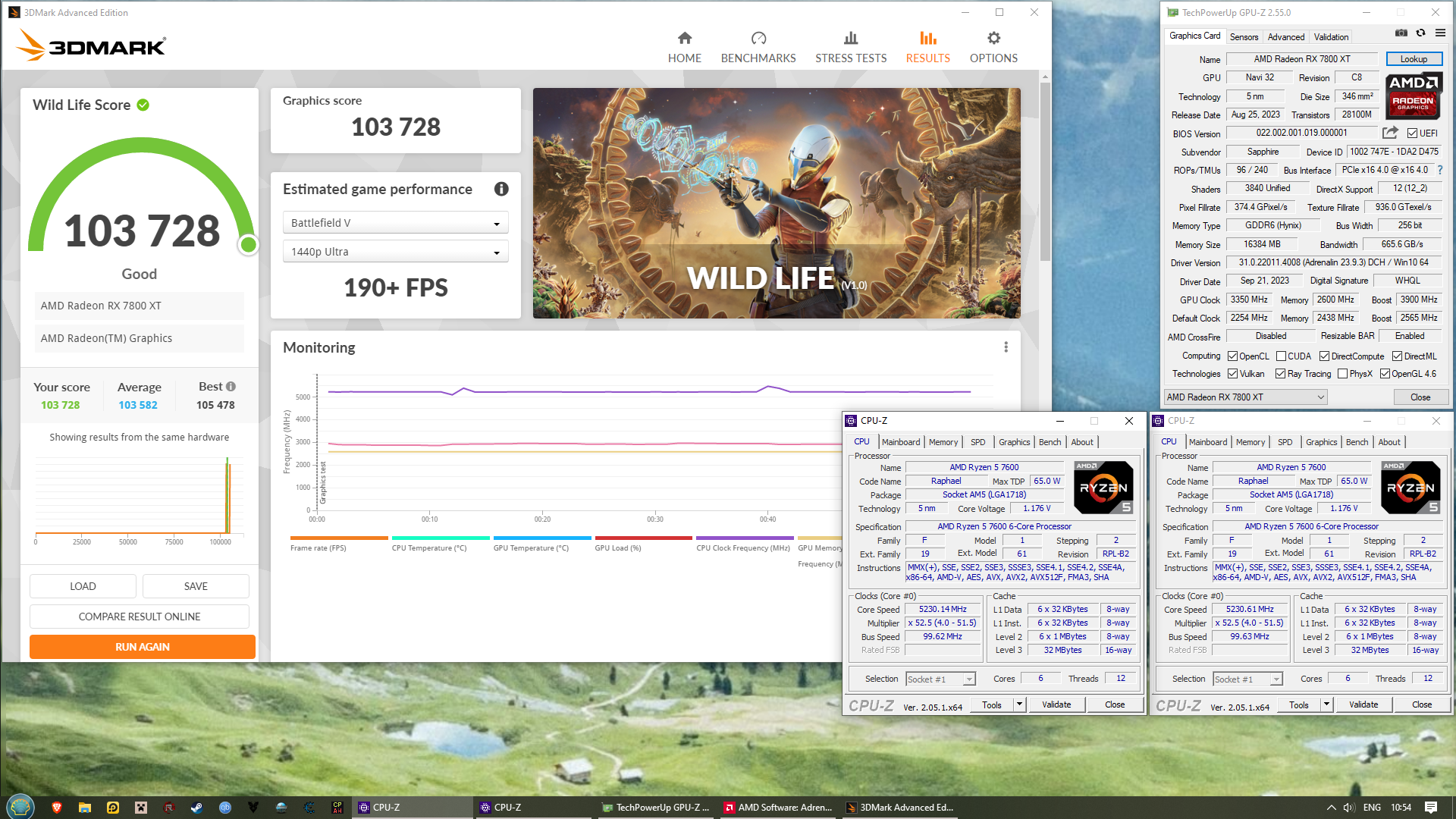Open the Windows Start button
The height and width of the screenshot is (819, 1456).
click(x=20, y=807)
